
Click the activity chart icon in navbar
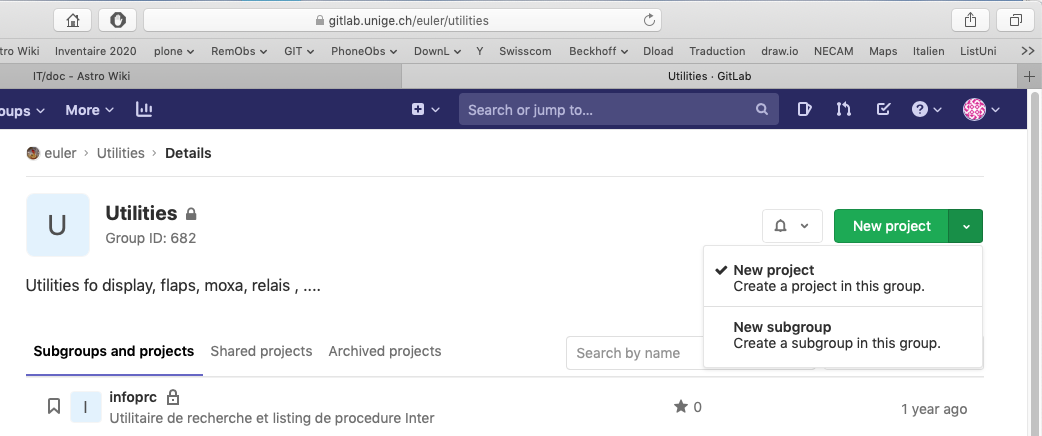tap(144, 110)
